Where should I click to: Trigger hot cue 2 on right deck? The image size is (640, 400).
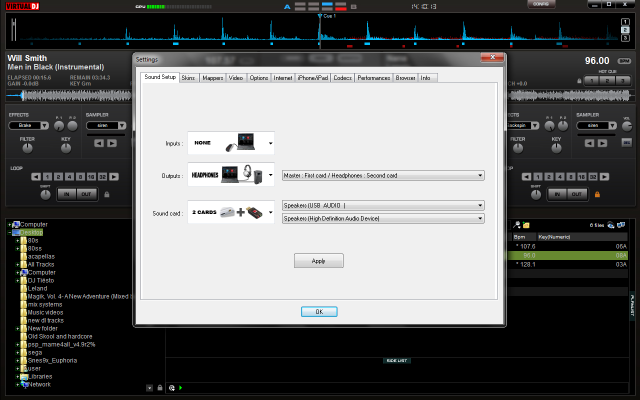tap(607, 81)
